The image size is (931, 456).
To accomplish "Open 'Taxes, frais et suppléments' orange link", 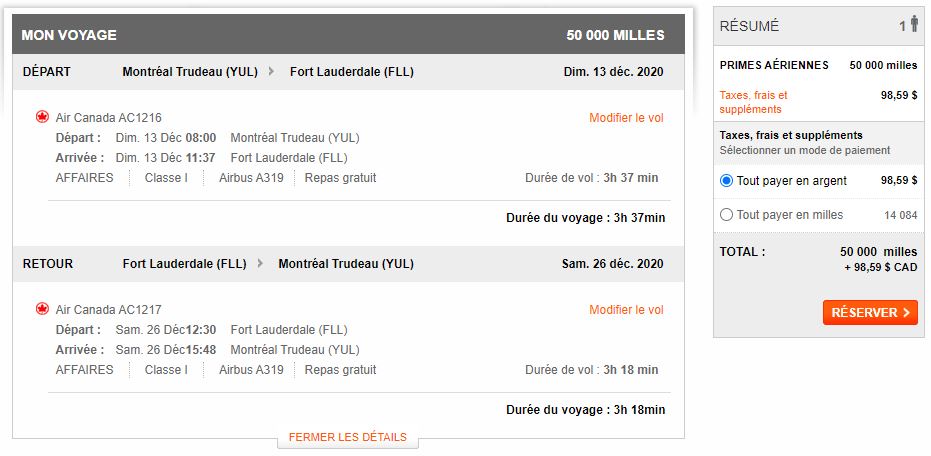I will [753, 102].
